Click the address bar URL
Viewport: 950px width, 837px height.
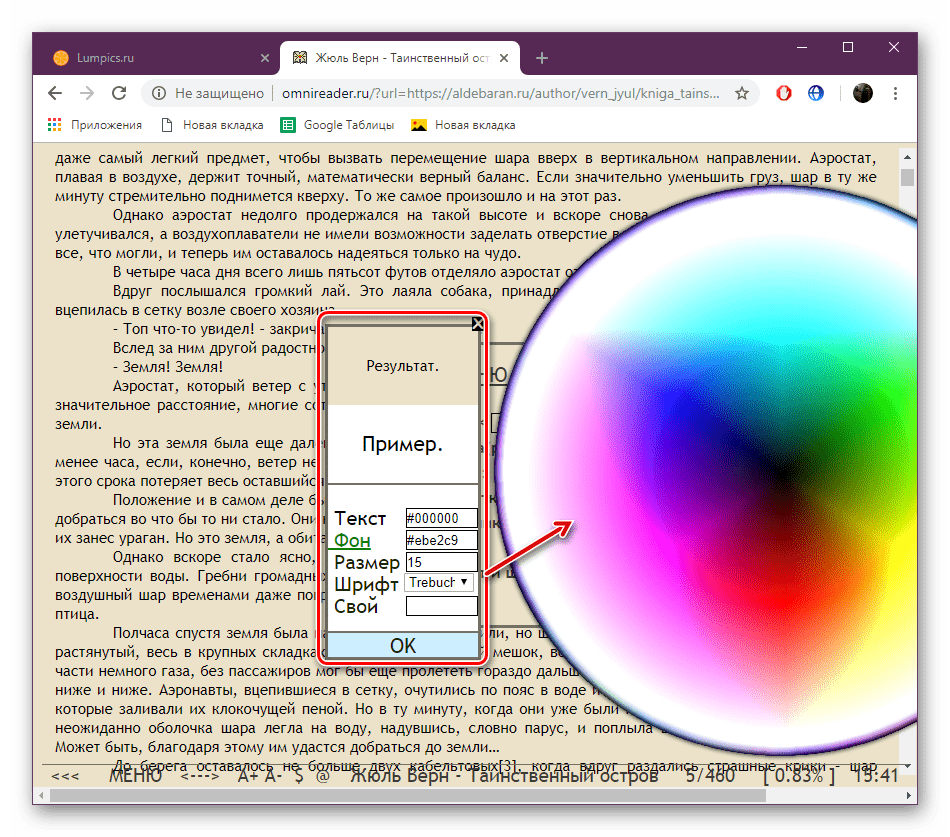[500, 93]
